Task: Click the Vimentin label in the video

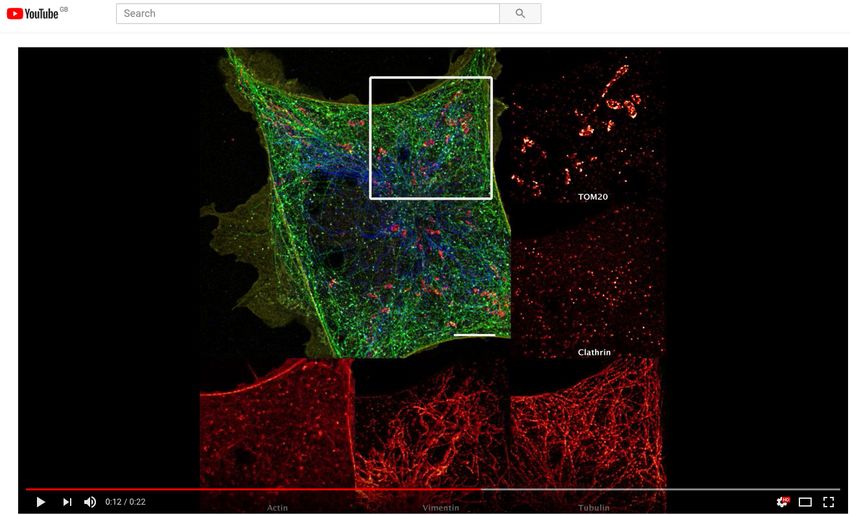Action: click(x=441, y=508)
